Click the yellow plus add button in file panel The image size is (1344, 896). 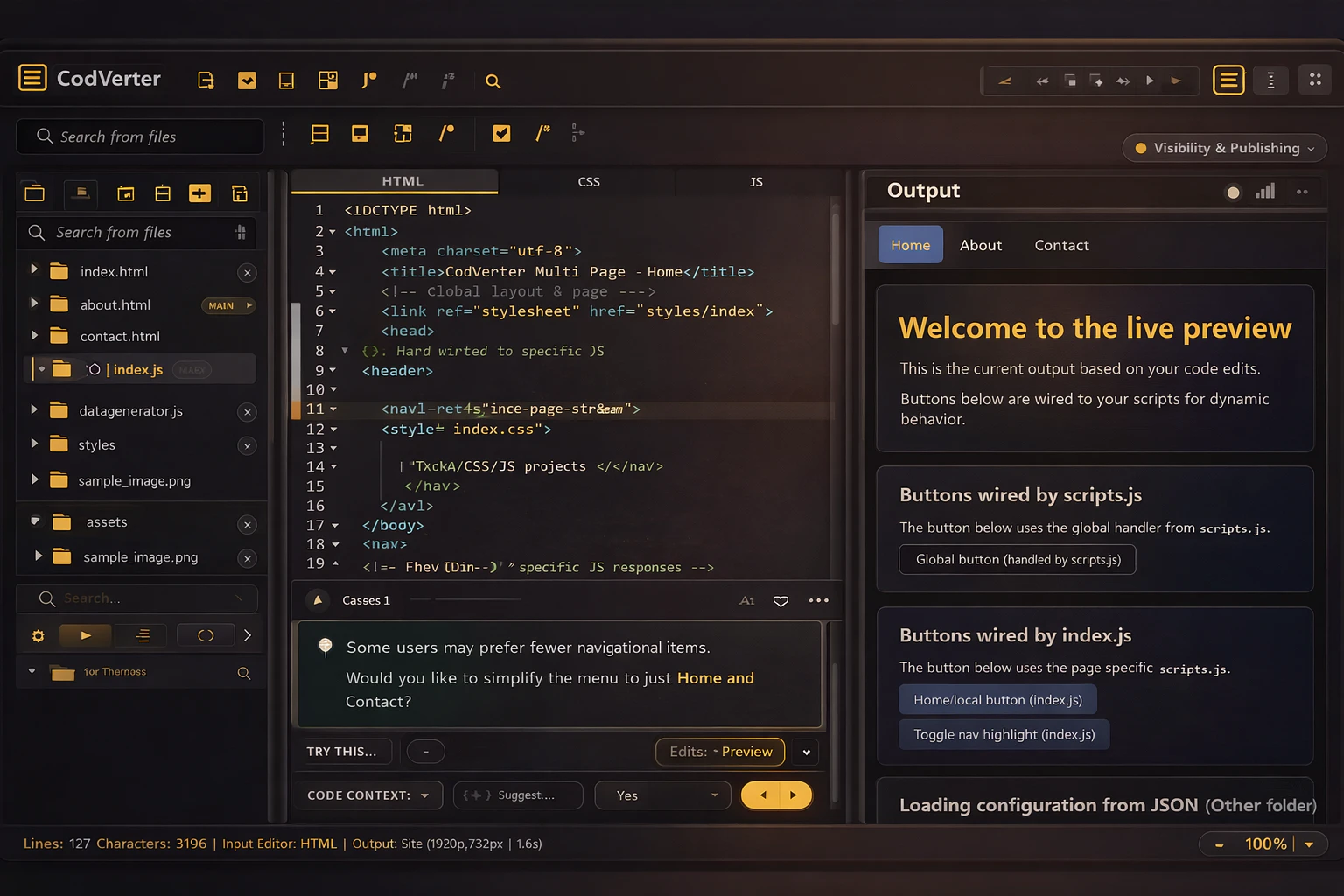coord(199,193)
